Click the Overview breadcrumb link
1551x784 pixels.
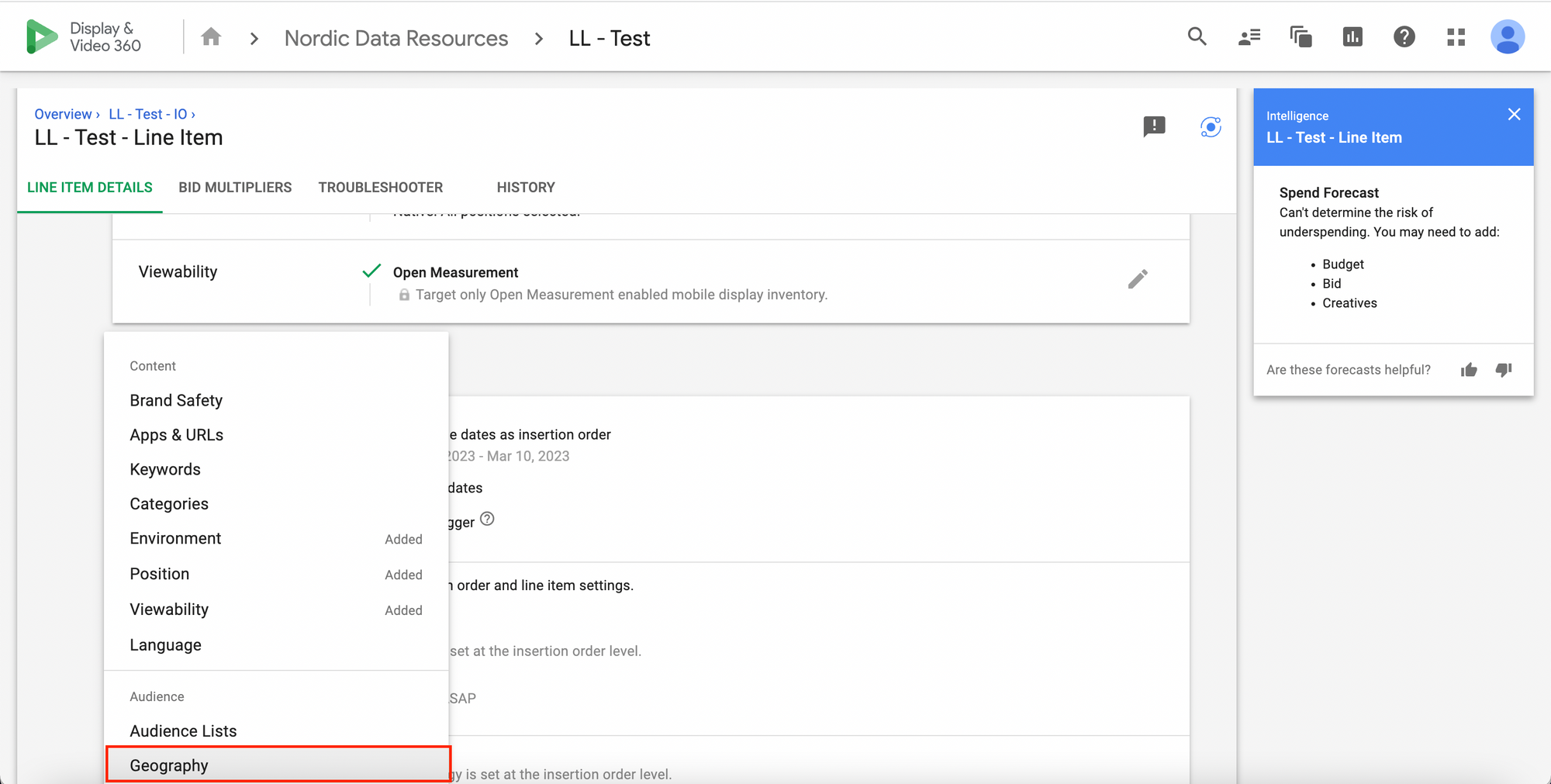tap(63, 114)
